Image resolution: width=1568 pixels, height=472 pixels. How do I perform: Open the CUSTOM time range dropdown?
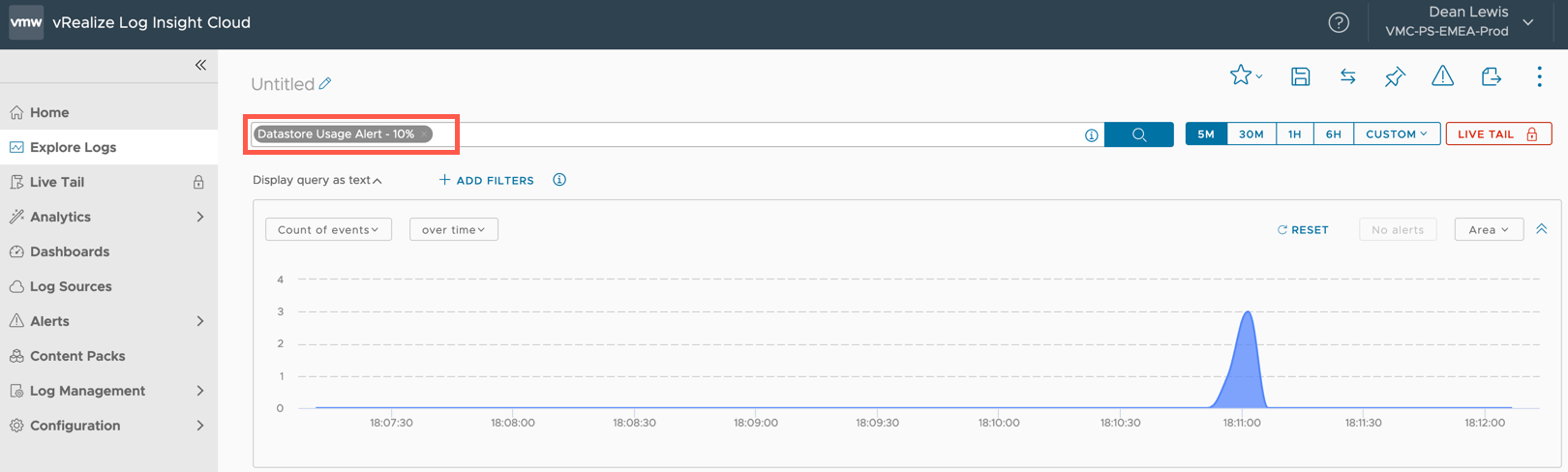tap(1397, 134)
